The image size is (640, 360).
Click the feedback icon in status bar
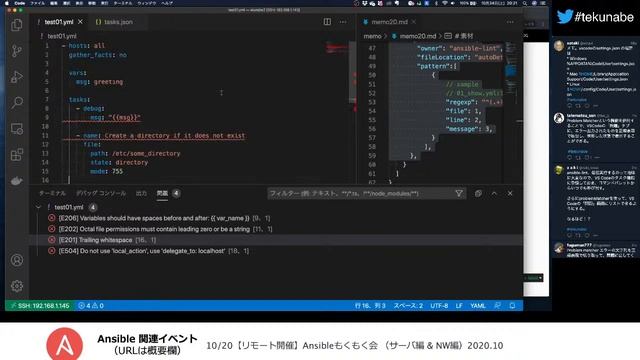[497, 305]
